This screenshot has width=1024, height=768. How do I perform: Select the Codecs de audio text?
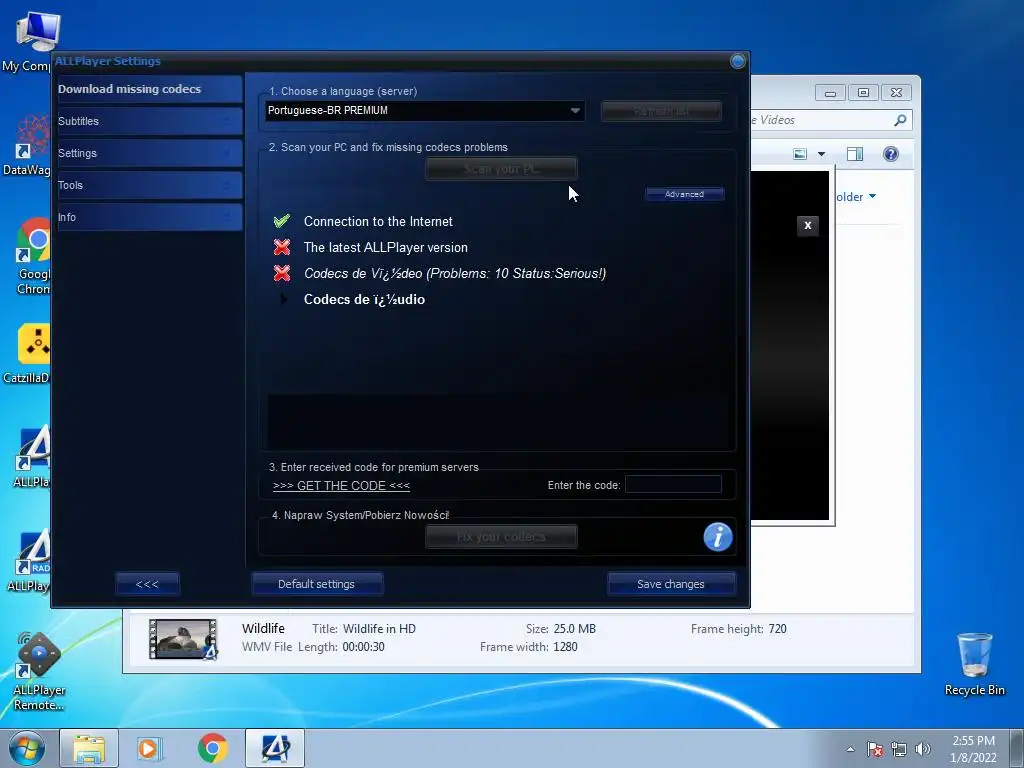pyautogui.click(x=364, y=299)
